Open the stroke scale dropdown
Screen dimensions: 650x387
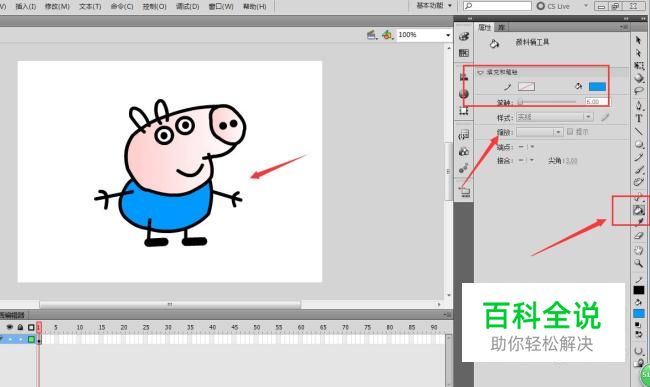tap(540, 132)
